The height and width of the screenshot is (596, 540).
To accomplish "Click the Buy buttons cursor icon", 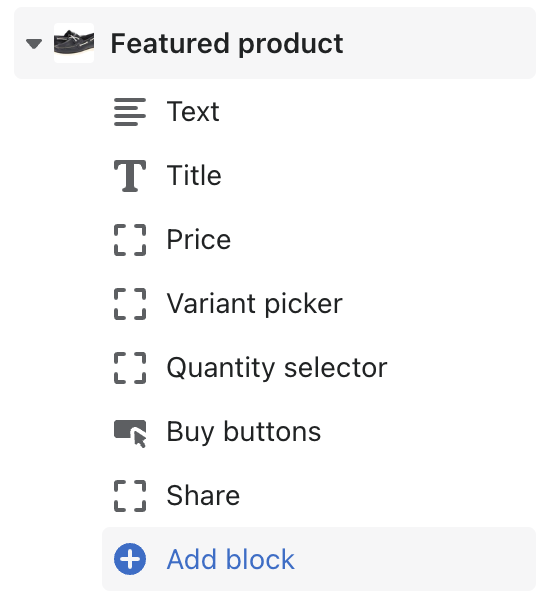I will click(130, 433).
